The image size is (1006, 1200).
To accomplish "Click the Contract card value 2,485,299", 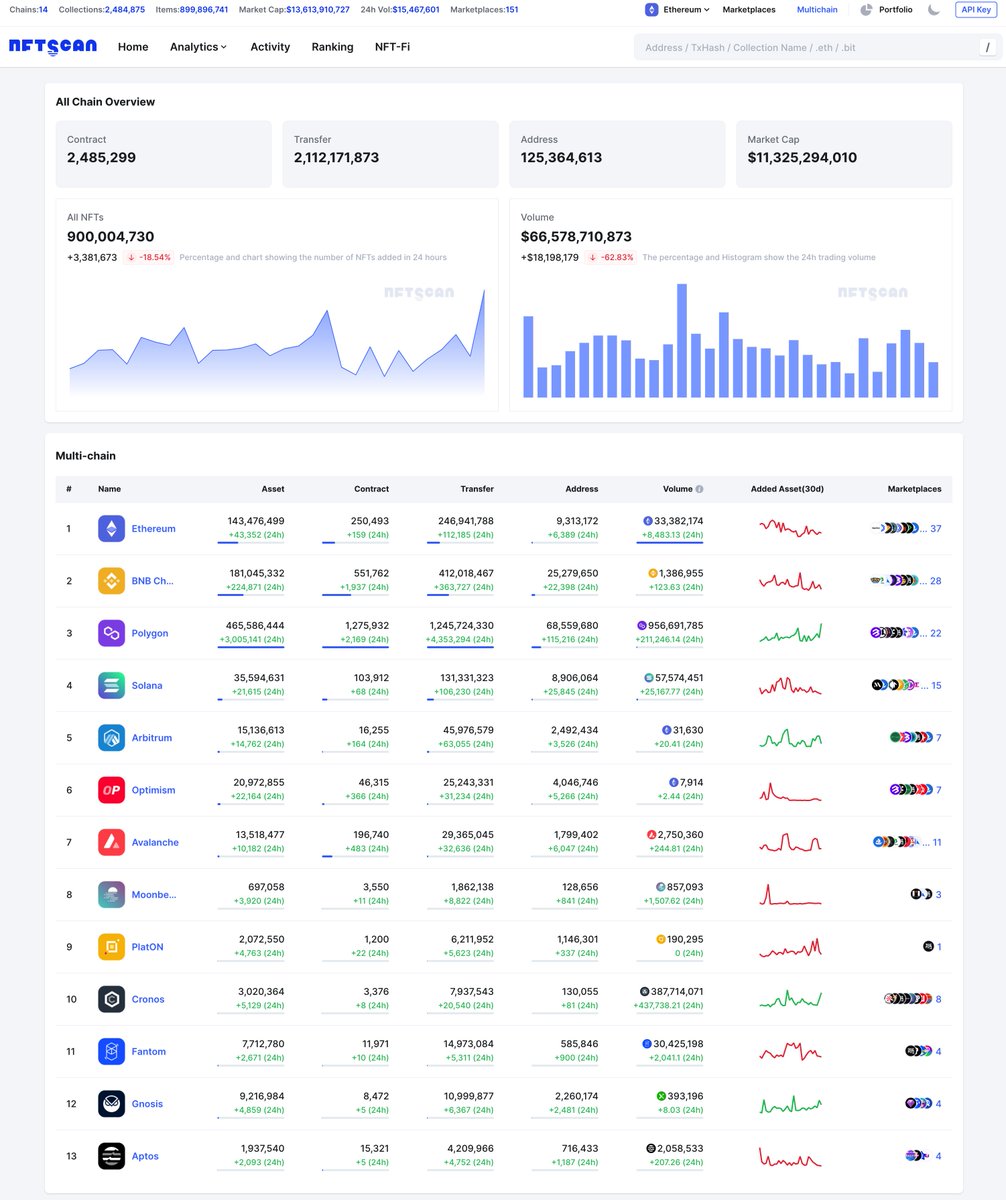I will (101, 158).
